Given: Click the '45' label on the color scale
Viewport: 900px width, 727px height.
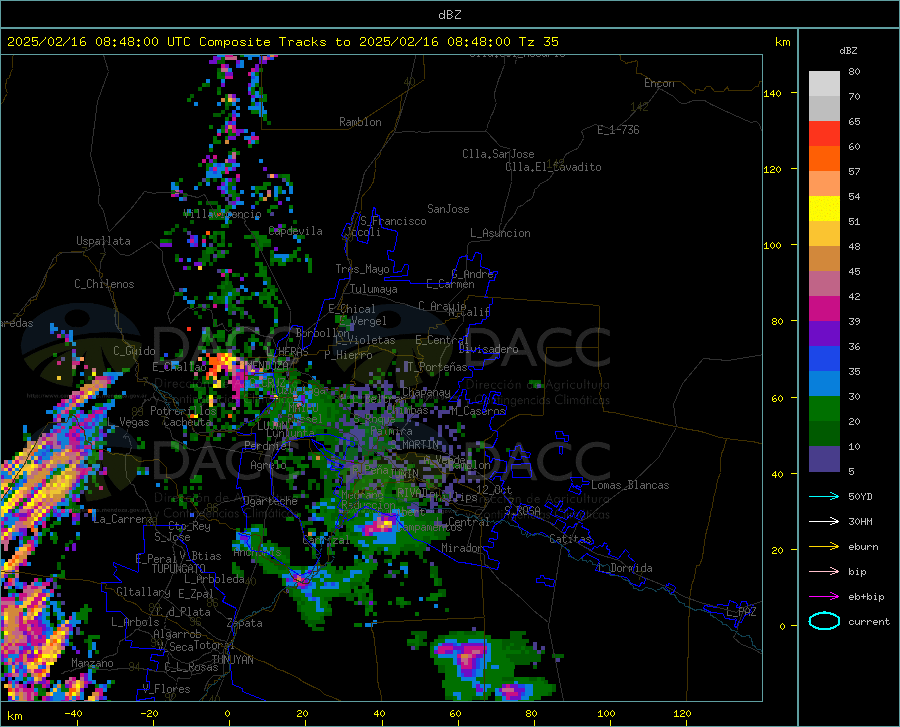Looking at the screenshot, I should pyautogui.click(x=854, y=271).
